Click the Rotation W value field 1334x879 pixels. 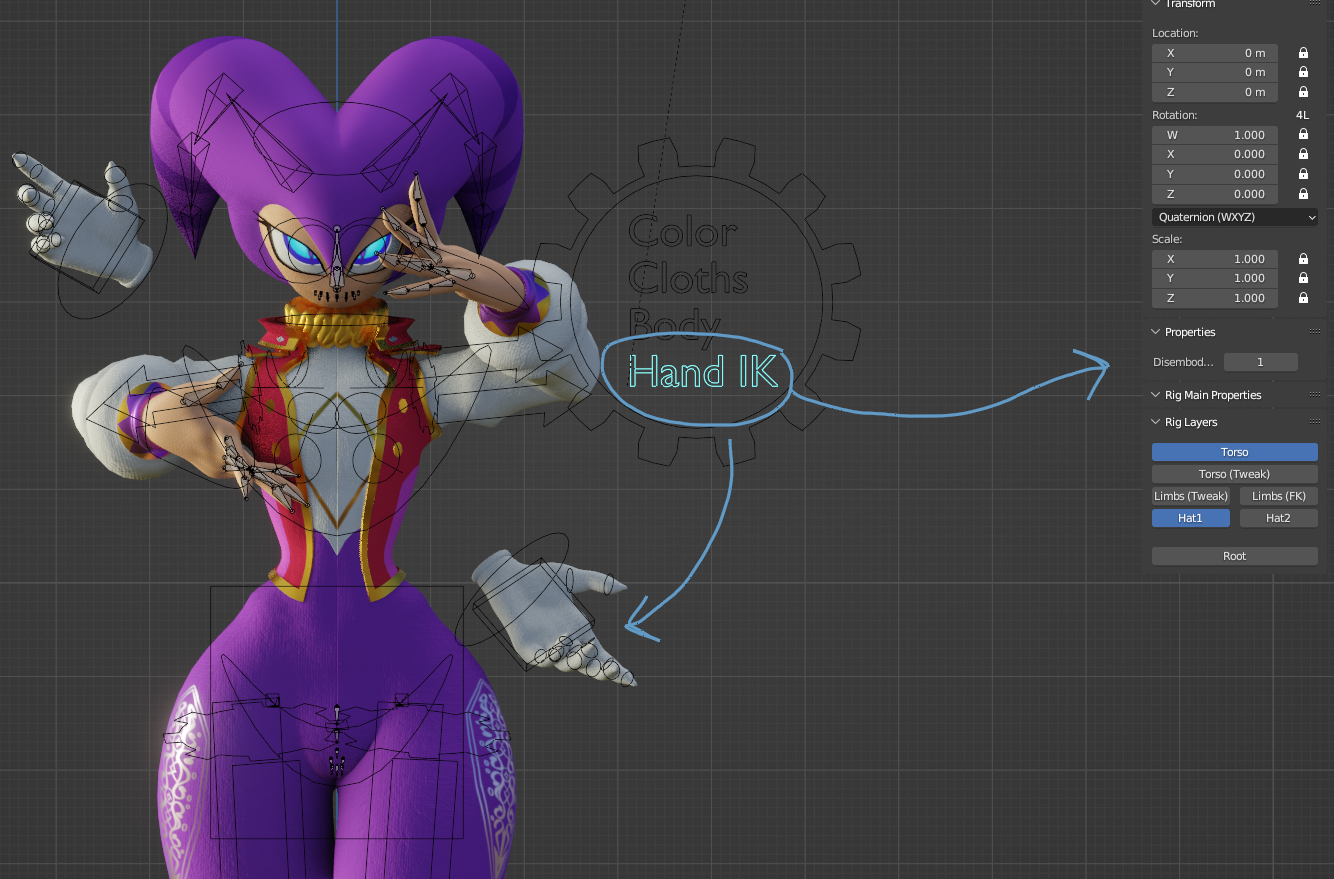1215,134
